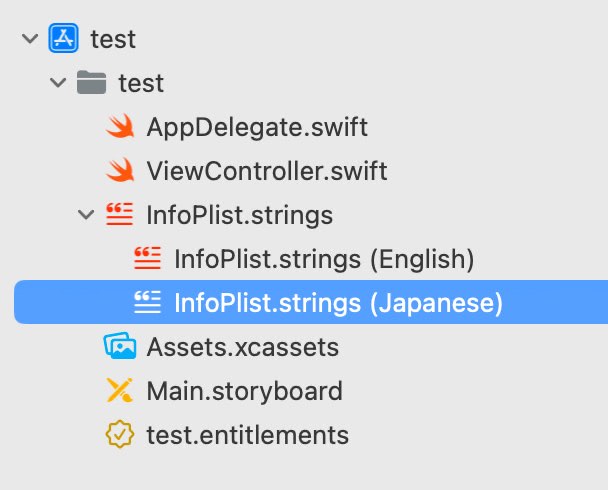Collapse the InfoPlist.strings group chevron
Screen dimensions: 608x490
86,214
